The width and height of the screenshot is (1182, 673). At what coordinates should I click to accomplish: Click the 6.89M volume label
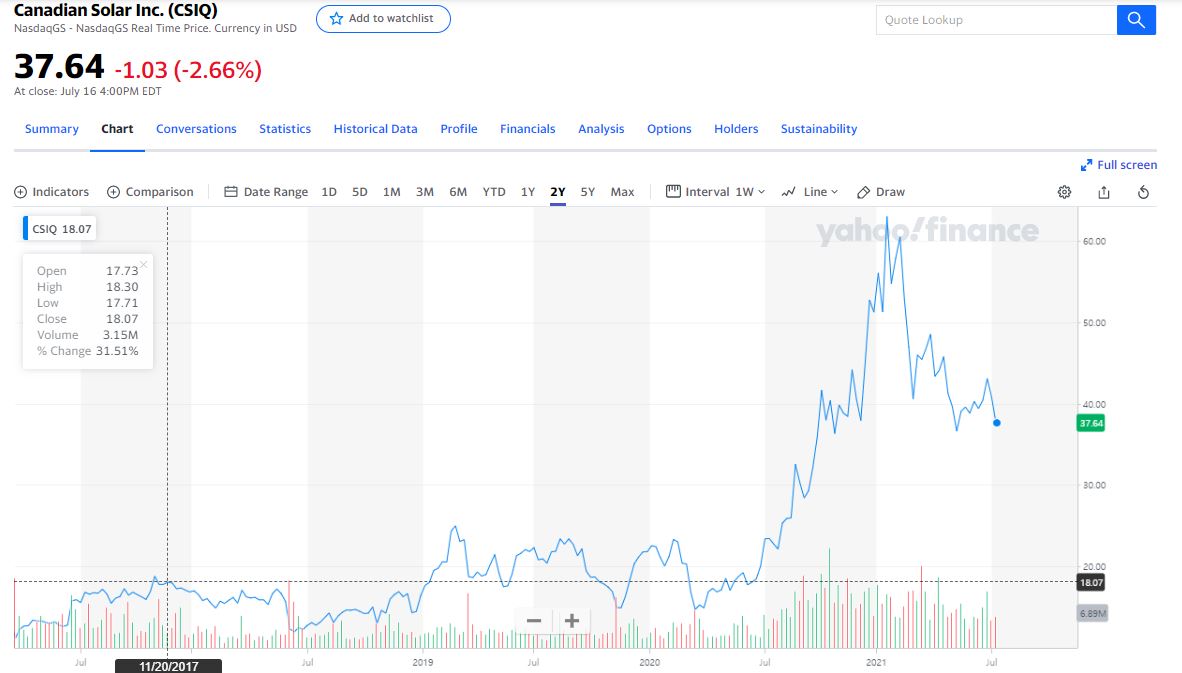coord(1092,613)
